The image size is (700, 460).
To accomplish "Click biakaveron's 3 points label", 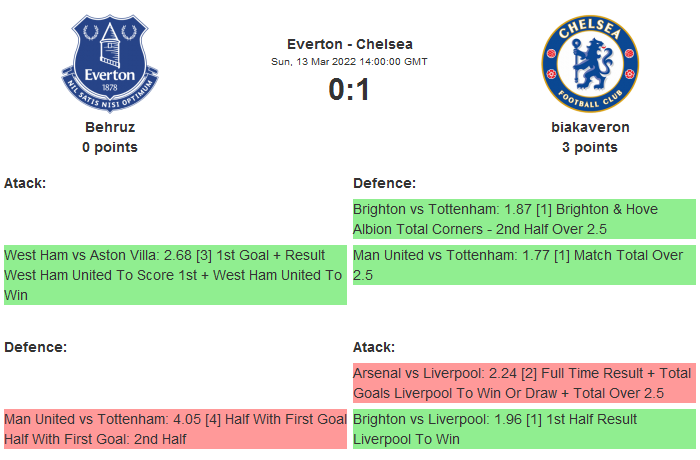I will [590, 147].
